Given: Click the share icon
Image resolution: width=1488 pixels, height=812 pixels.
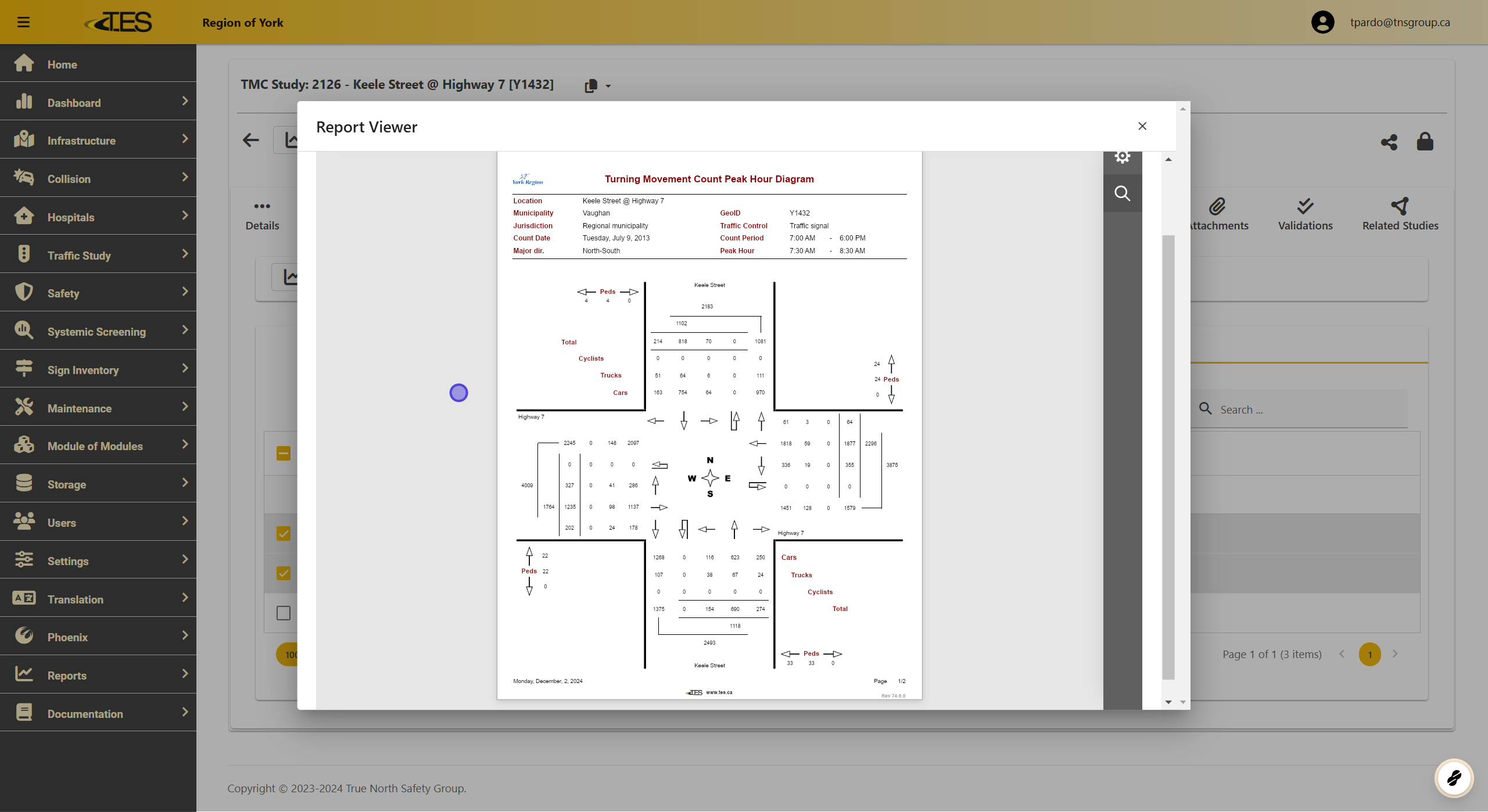Looking at the screenshot, I should (x=1389, y=142).
